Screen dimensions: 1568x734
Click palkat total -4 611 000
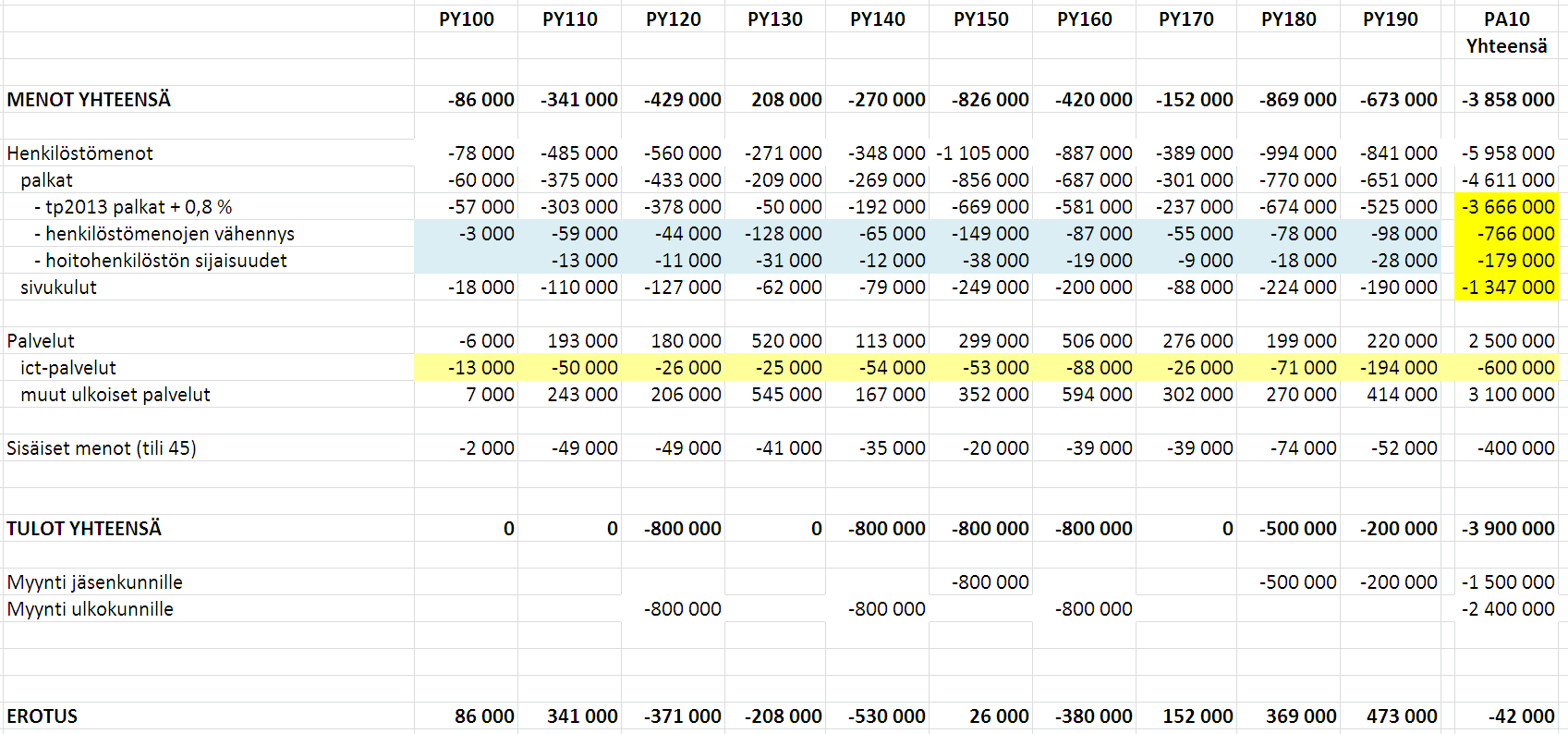pyautogui.click(x=1508, y=180)
